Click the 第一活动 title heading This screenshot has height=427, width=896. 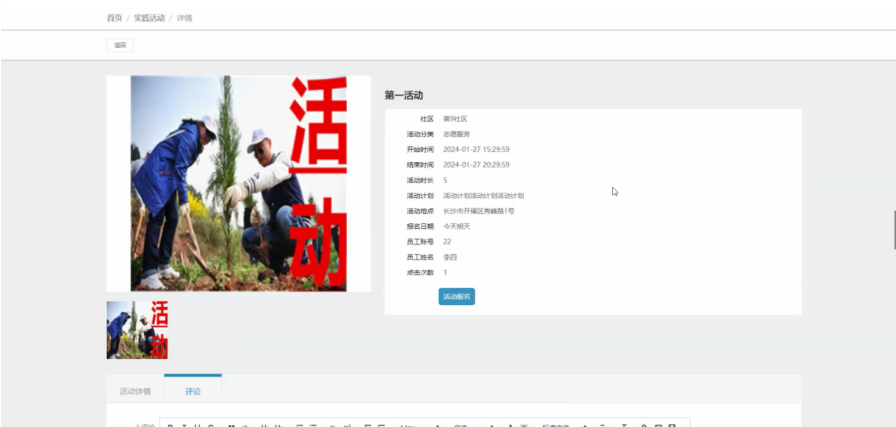(x=404, y=95)
